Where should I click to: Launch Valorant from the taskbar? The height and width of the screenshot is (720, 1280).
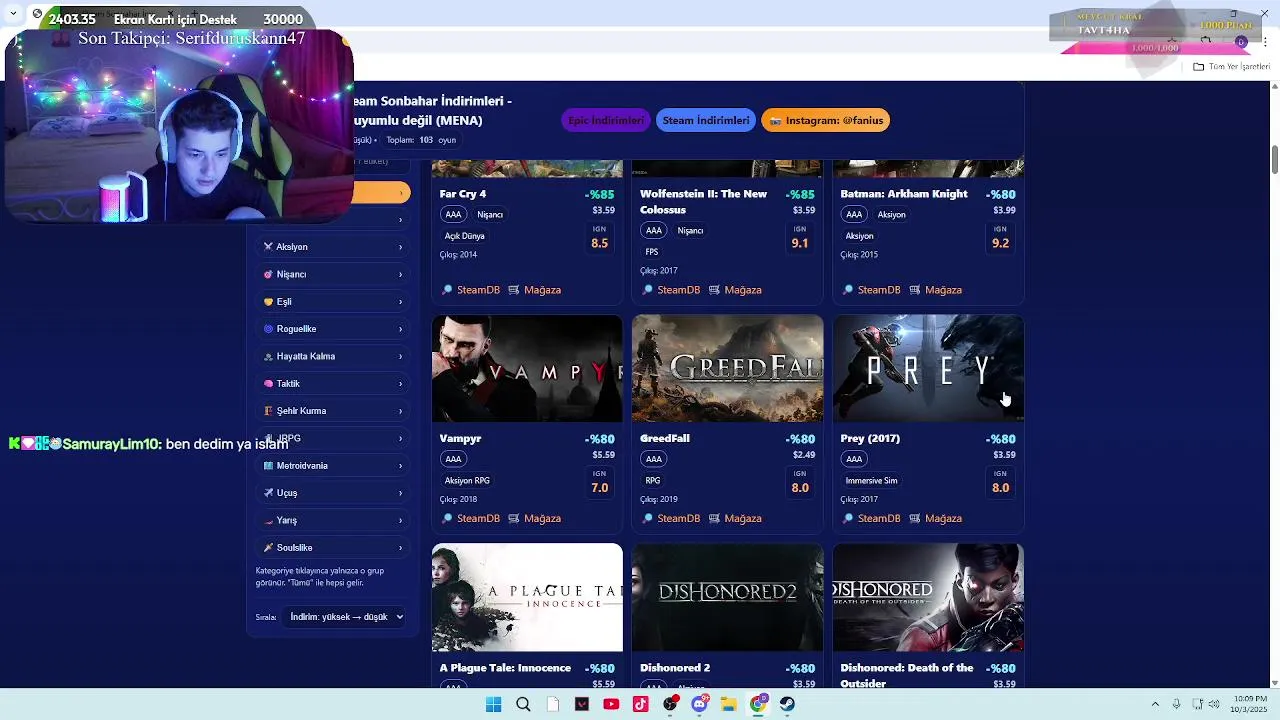582,704
